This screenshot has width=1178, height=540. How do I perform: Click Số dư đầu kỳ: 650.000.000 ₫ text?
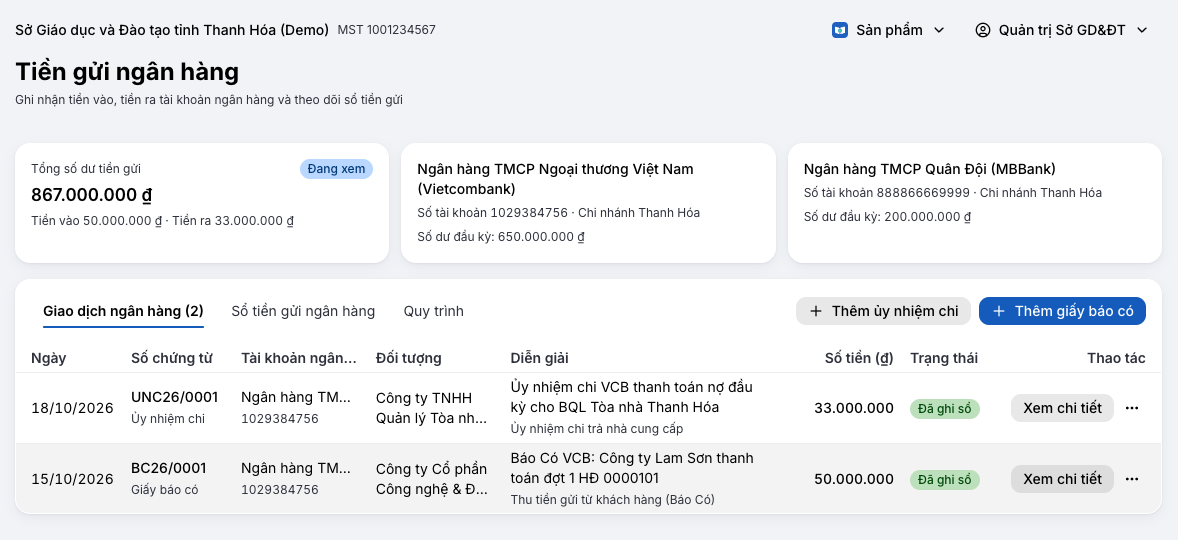point(501,237)
